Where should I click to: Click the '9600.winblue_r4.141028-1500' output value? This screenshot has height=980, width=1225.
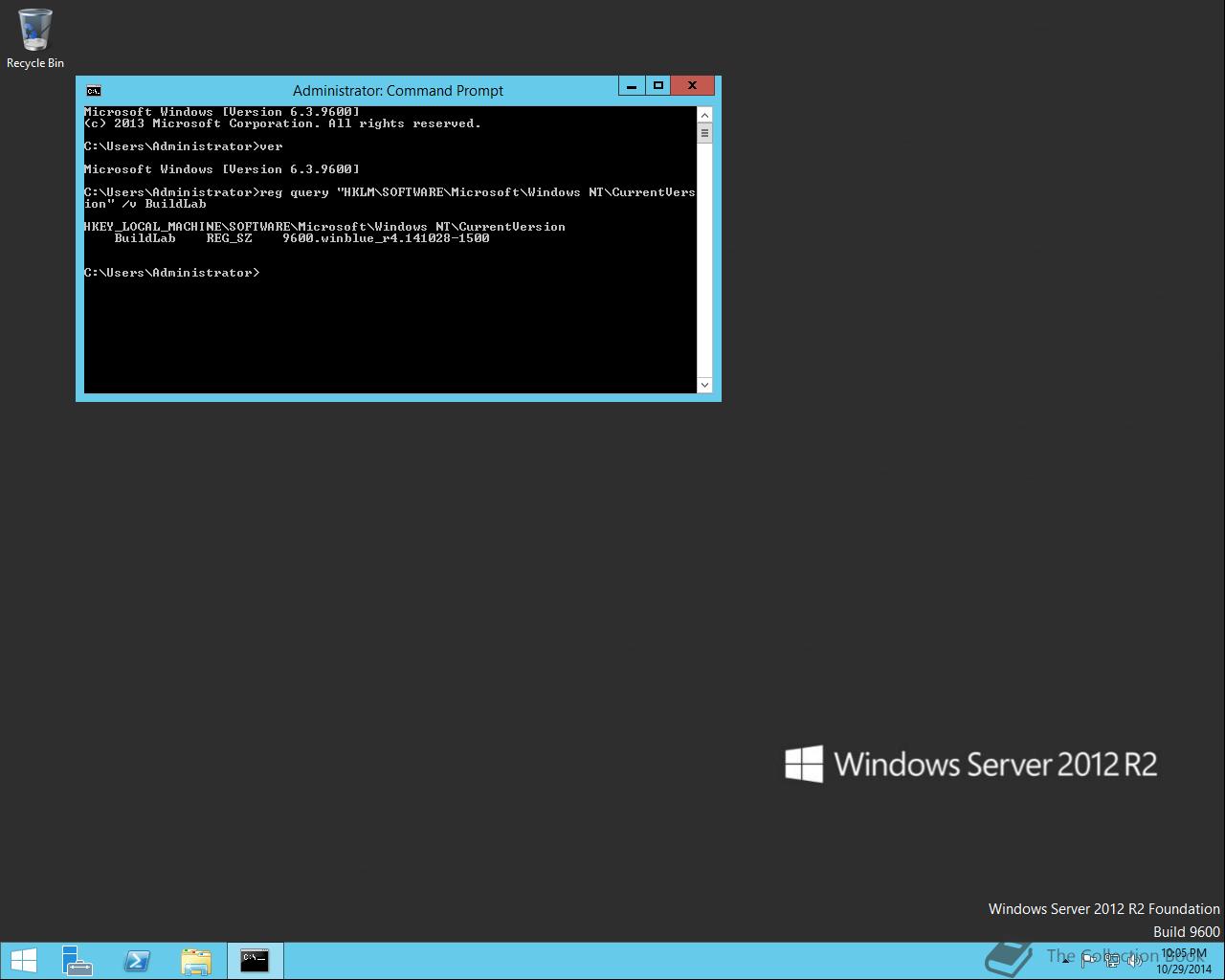point(386,238)
